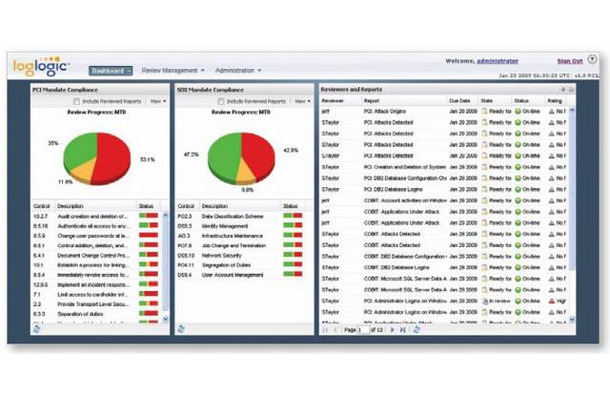Refresh the SOX Mandate Compliance panel
Viewport: 610px width, 400px height.
coord(181,329)
